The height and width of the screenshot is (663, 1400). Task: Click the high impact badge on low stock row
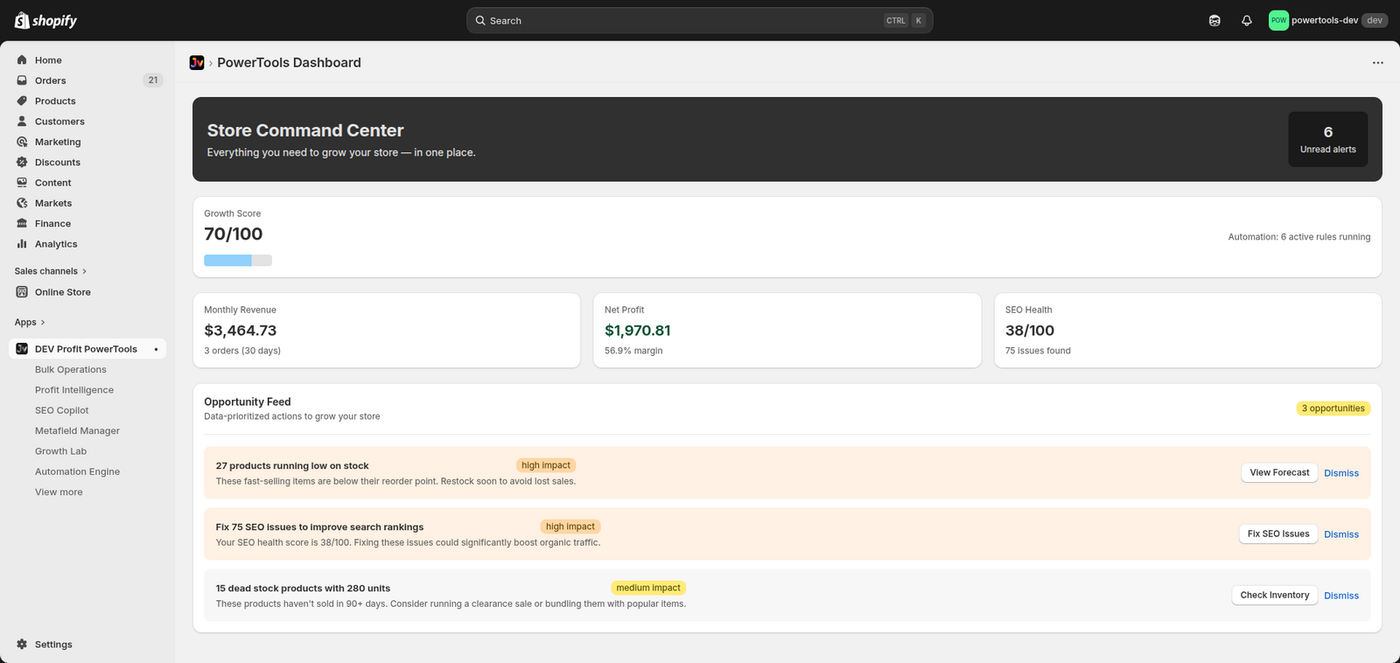pos(546,465)
